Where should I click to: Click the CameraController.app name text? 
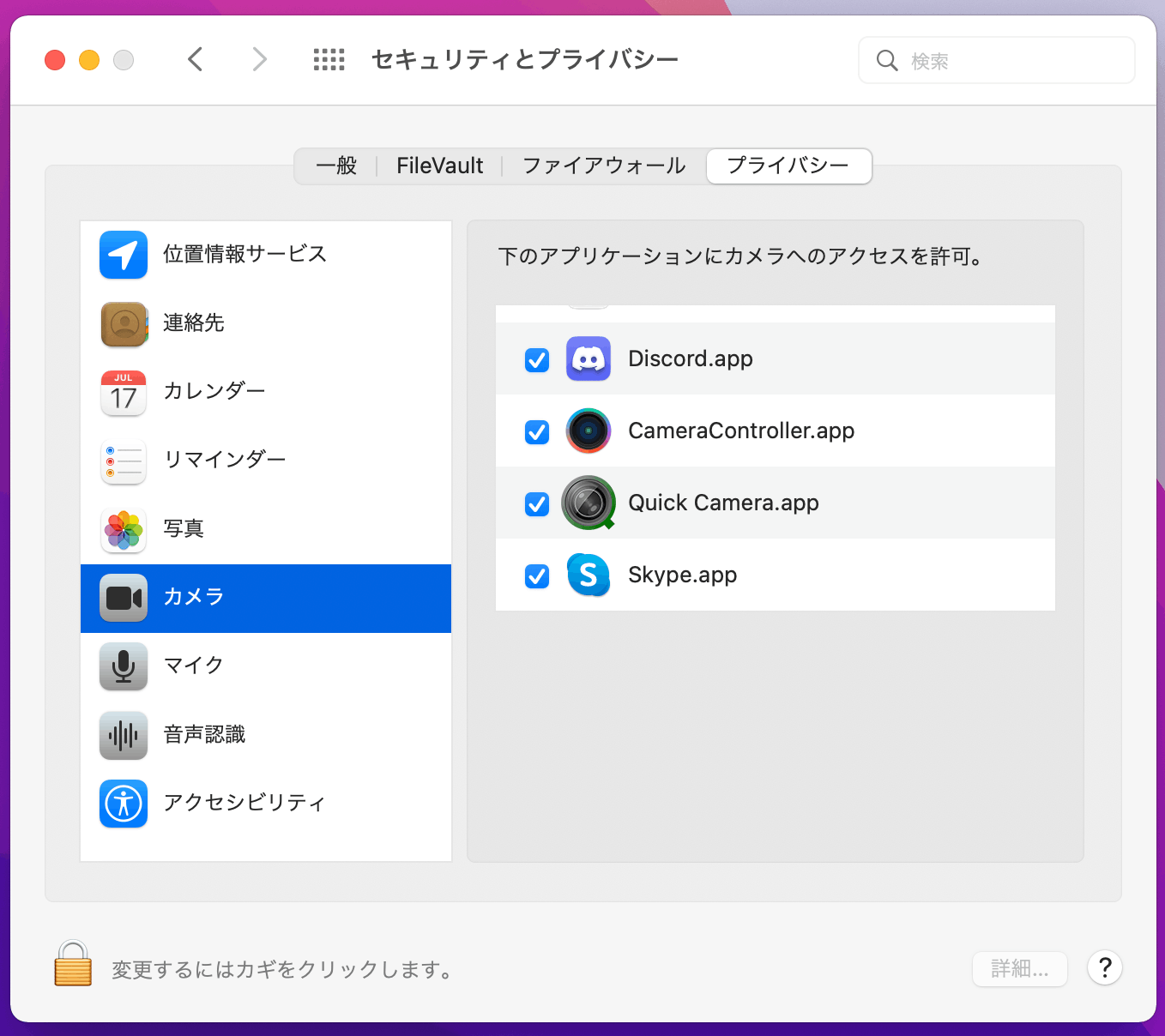click(x=741, y=431)
